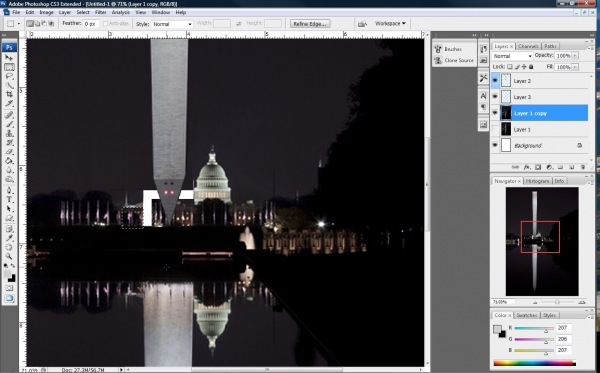Create new adjustment layer icon

[x=549, y=167]
